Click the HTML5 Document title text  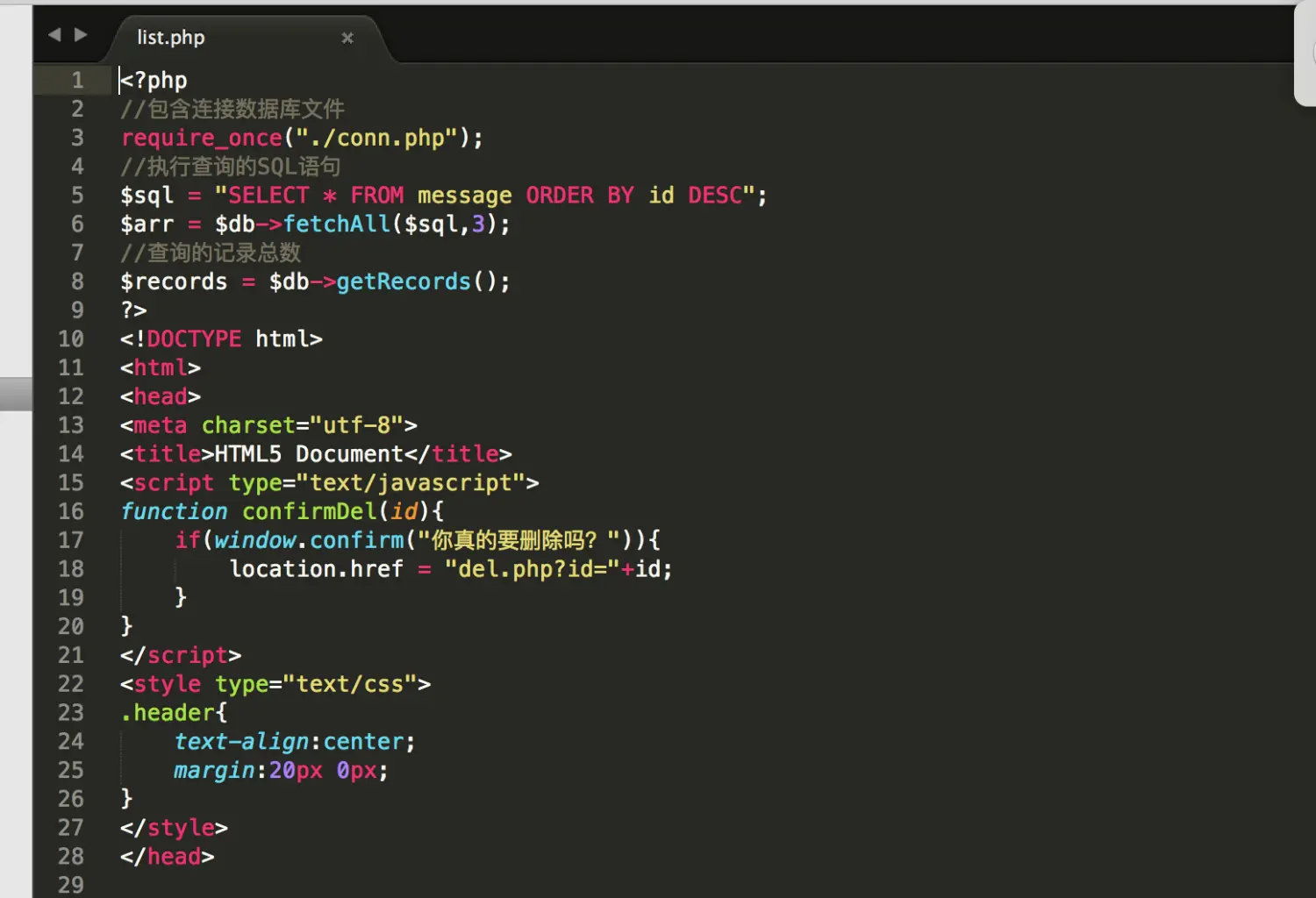[309, 454]
